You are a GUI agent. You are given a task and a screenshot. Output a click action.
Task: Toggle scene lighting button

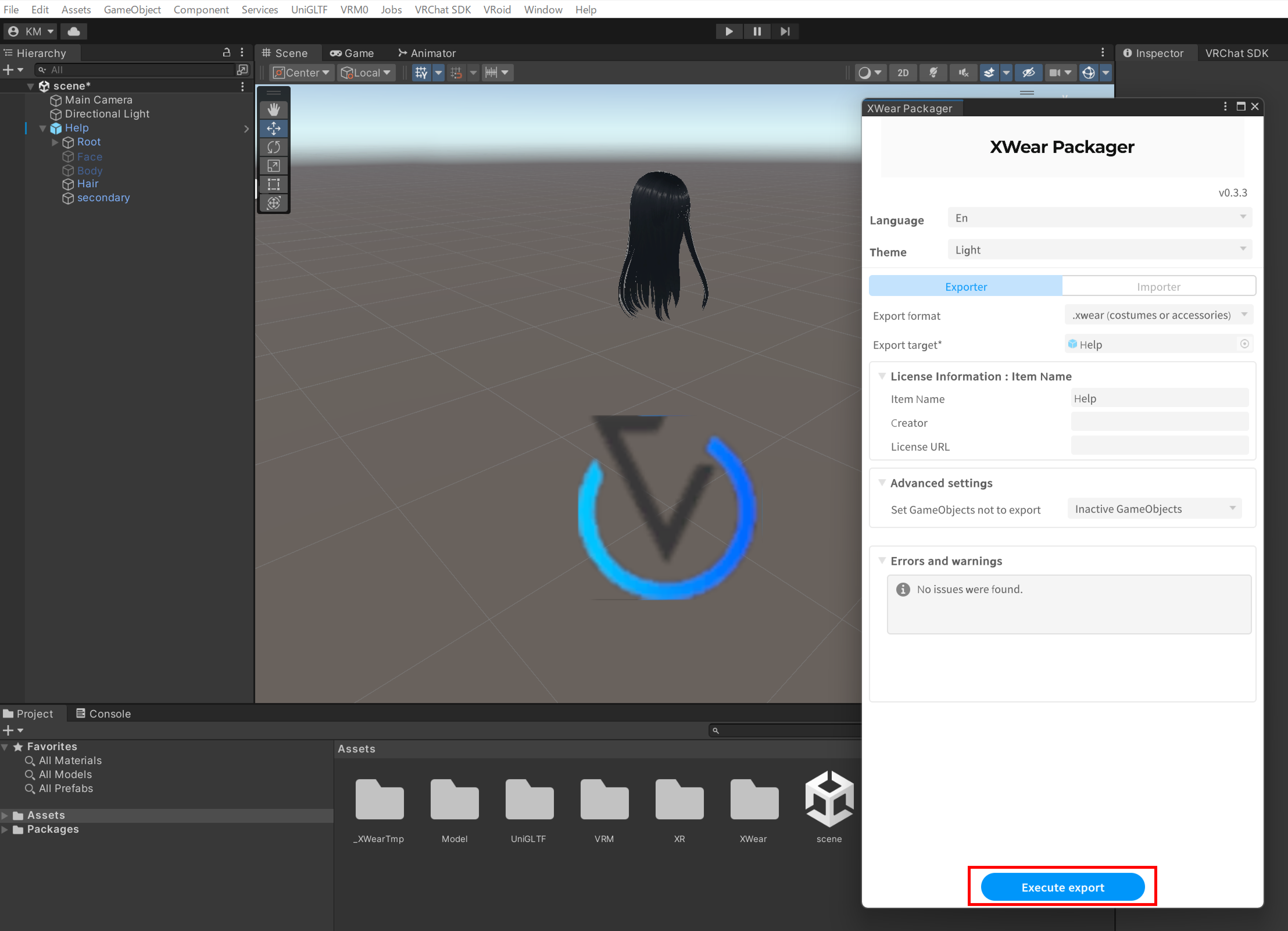click(x=933, y=73)
